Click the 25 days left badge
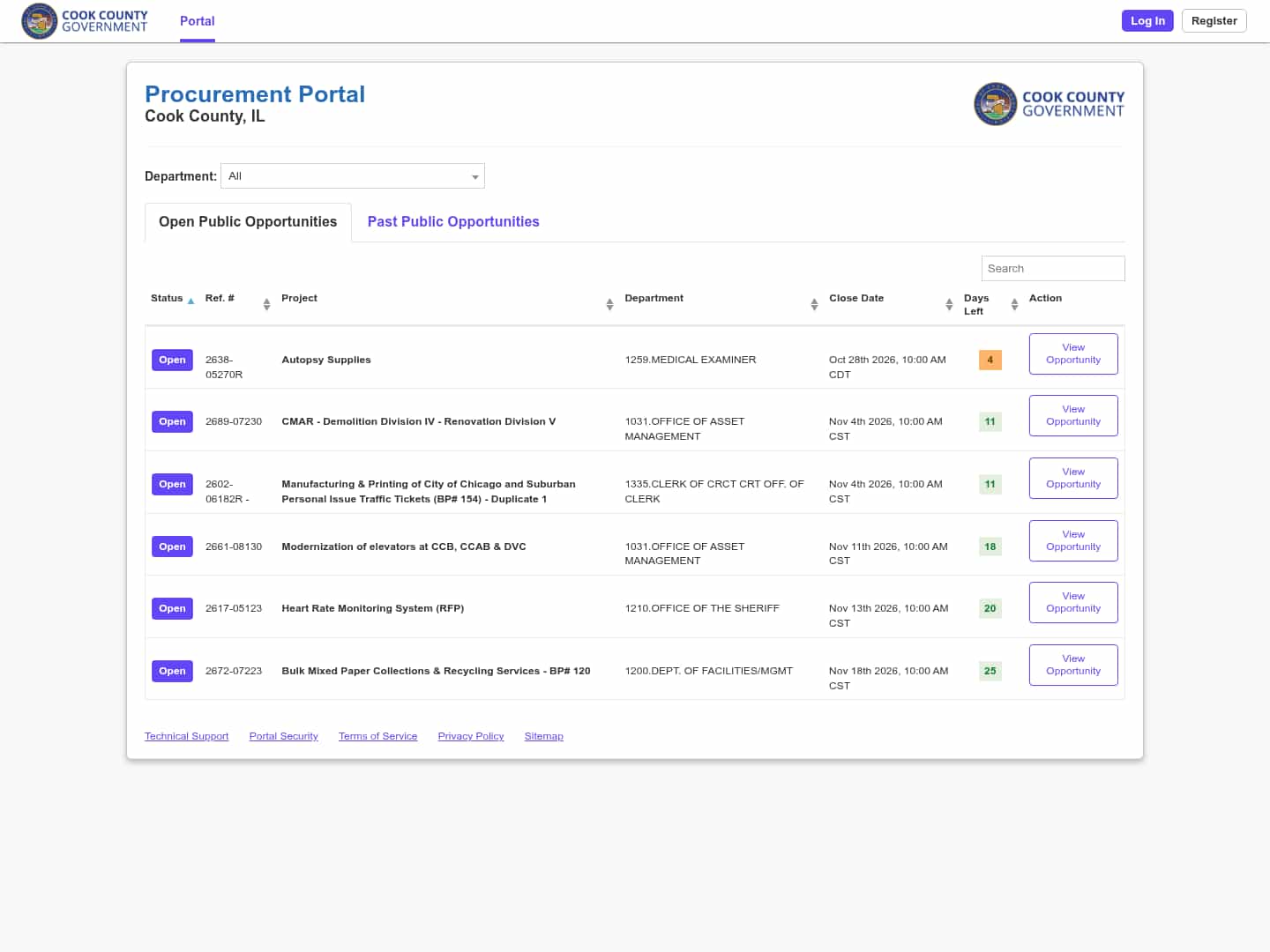Screen dimensions: 1270x952 (990, 671)
